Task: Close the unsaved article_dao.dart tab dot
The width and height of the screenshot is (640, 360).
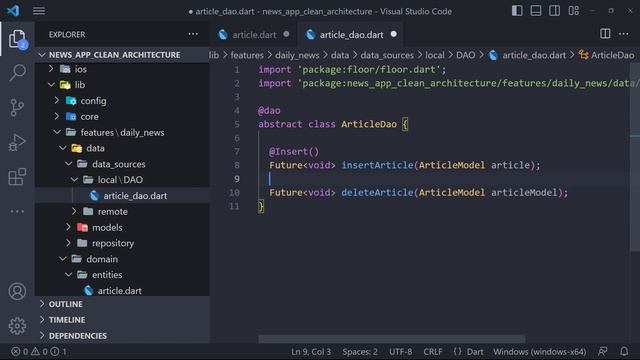Action: click(x=393, y=34)
